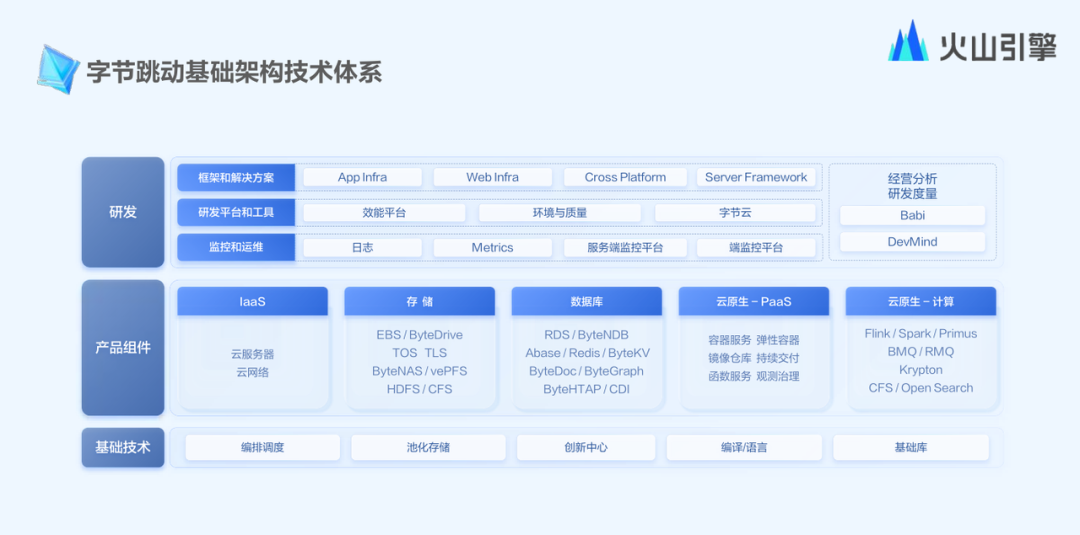Click the Volcano Engine mountain logo icon

pyautogui.click(x=908, y=41)
